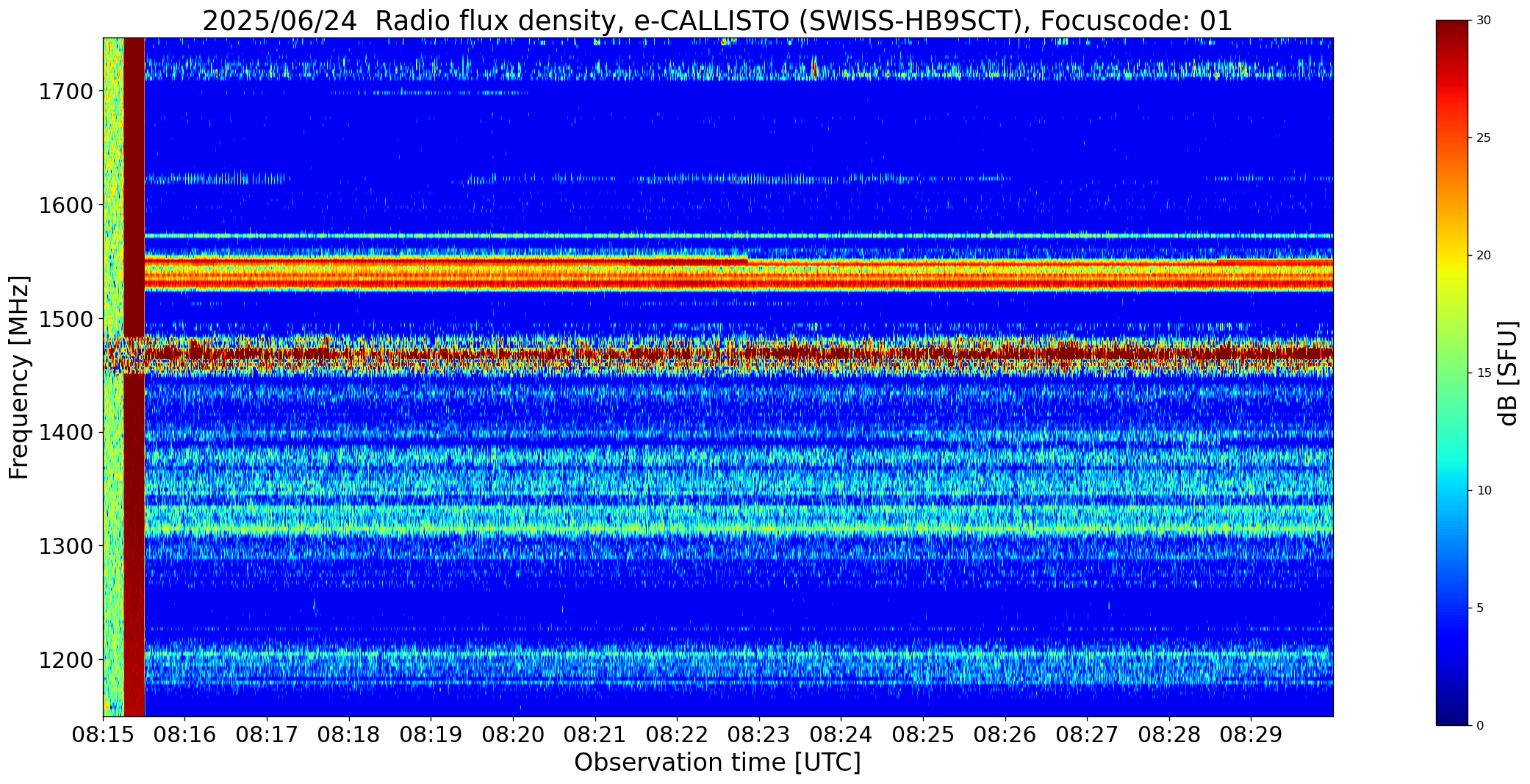Click the colorbar tick label 10
Image resolution: width=1530 pixels, height=784 pixels.
[x=1484, y=490]
